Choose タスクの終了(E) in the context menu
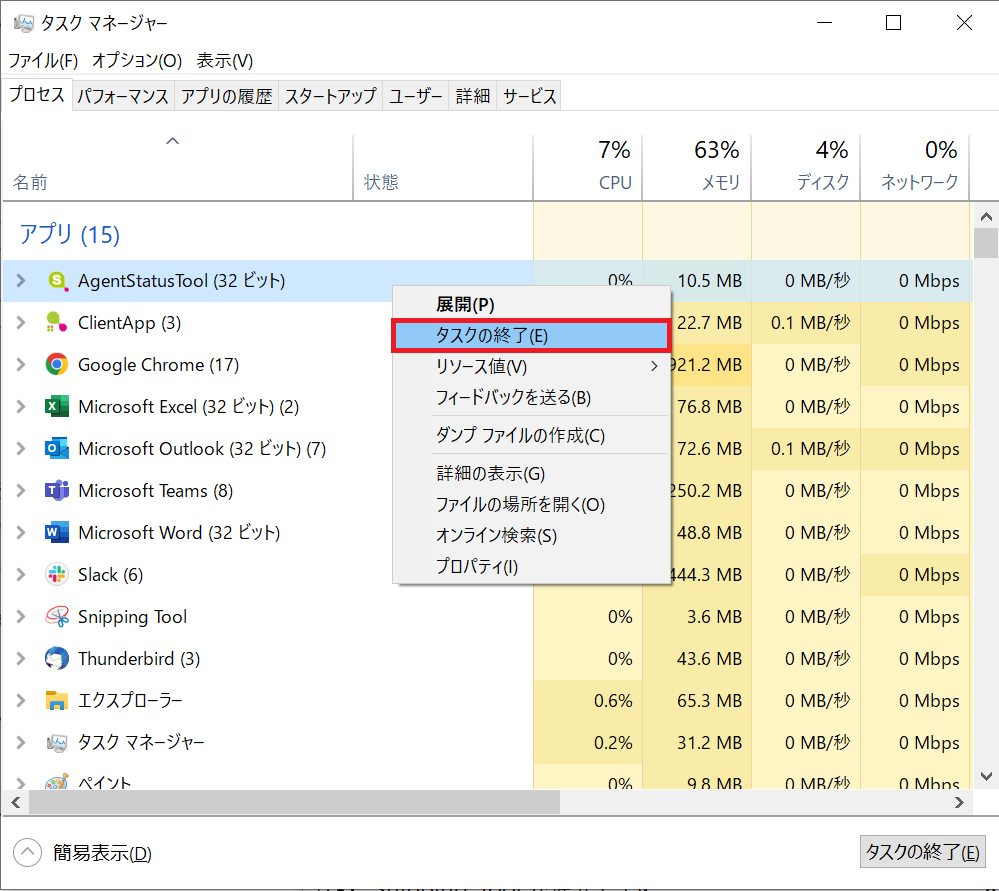The image size is (999, 891). [x=531, y=335]
